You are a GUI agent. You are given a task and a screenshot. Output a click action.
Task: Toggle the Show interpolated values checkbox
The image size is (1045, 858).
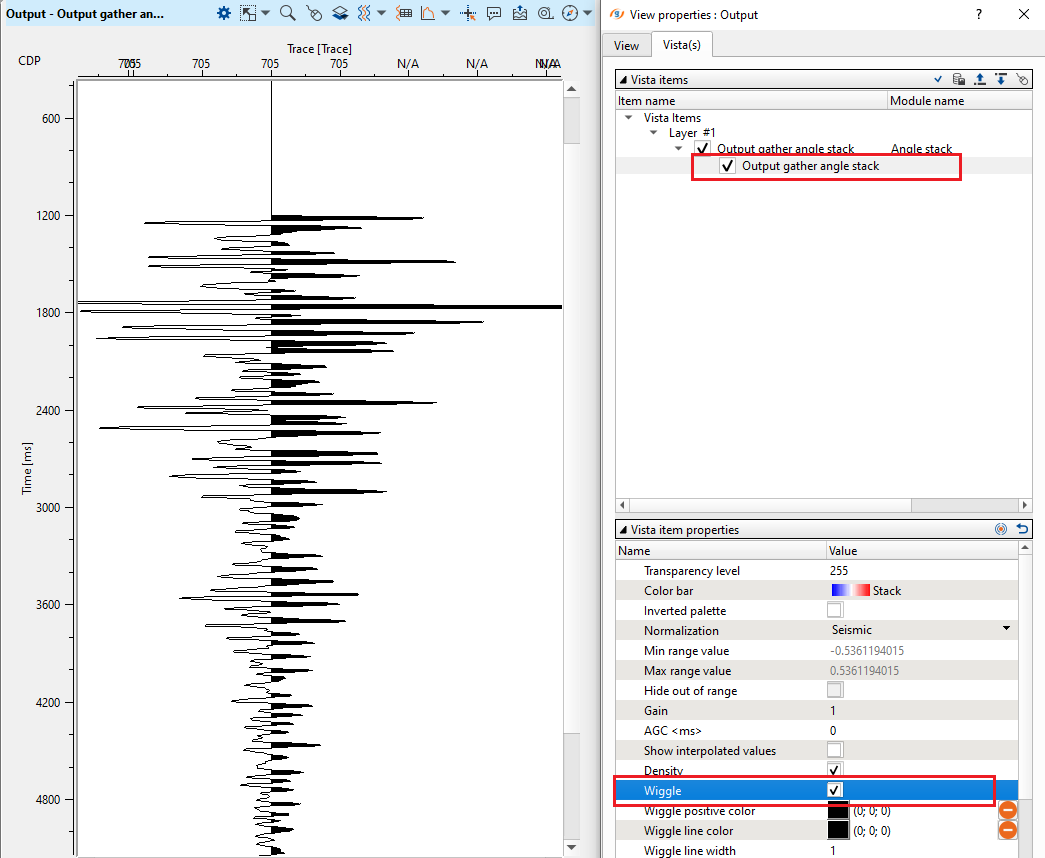point(835,750)
